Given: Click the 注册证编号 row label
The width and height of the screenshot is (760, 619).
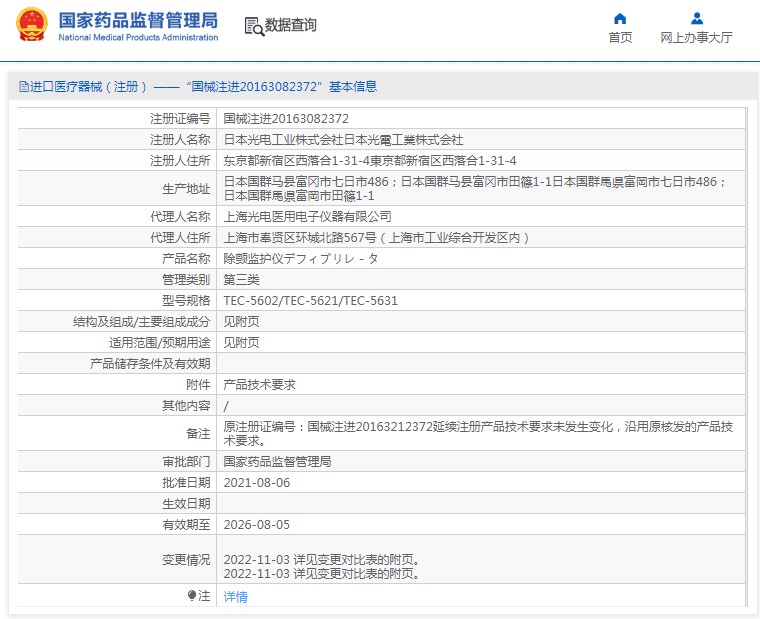Looking at the screenshot, I should pos(180,119).
